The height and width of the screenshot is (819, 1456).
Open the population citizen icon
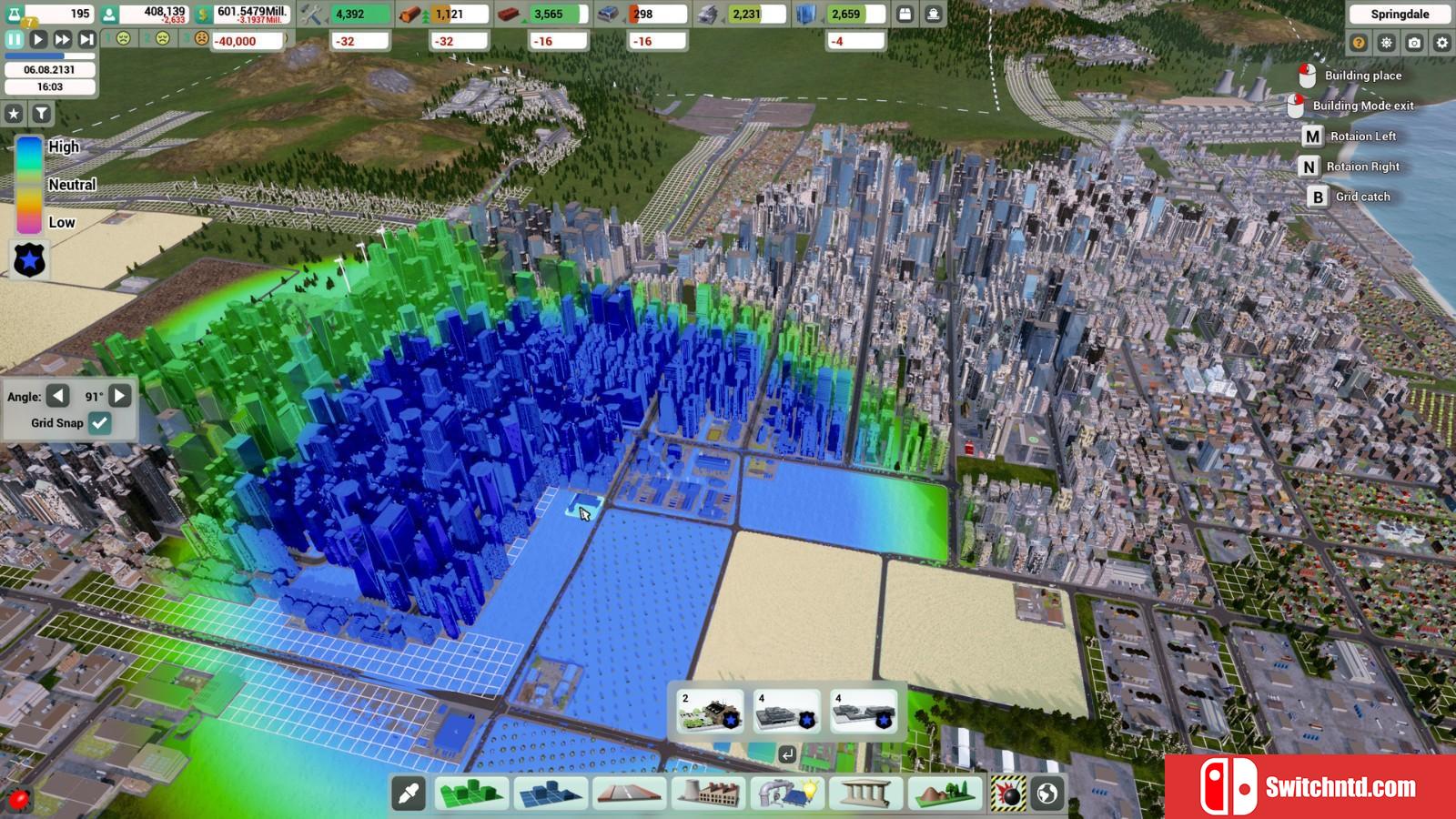(108, 15)
